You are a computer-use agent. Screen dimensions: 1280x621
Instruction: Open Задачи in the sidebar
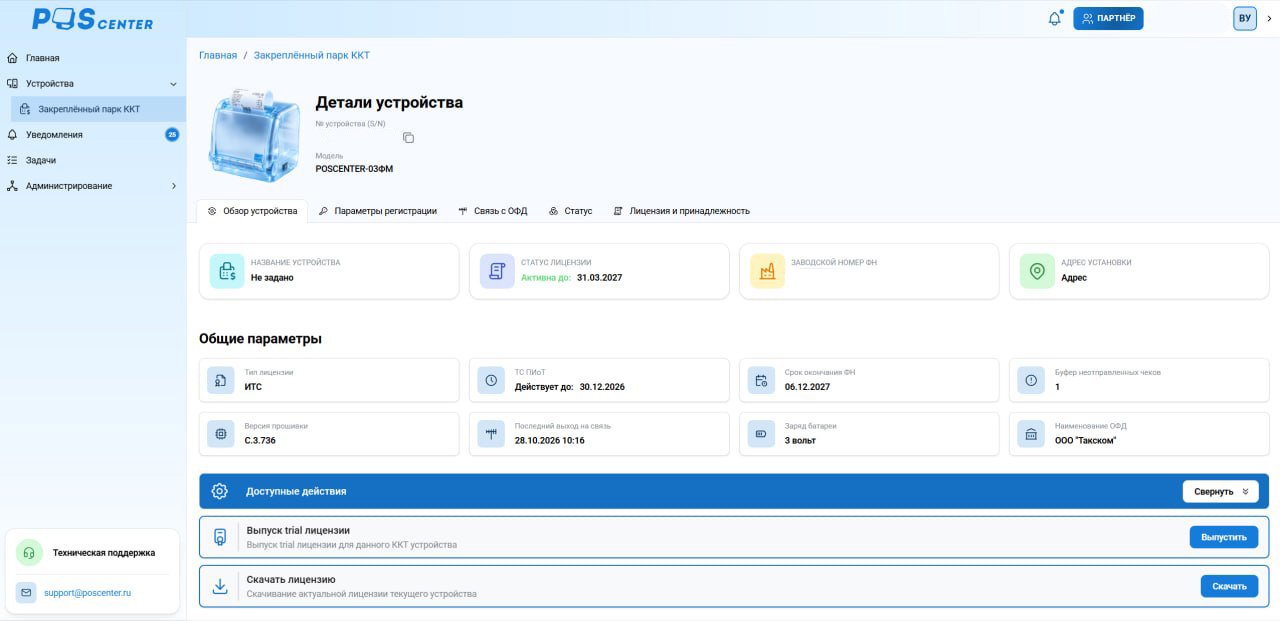pyautogui.click(x=41, y=160)
